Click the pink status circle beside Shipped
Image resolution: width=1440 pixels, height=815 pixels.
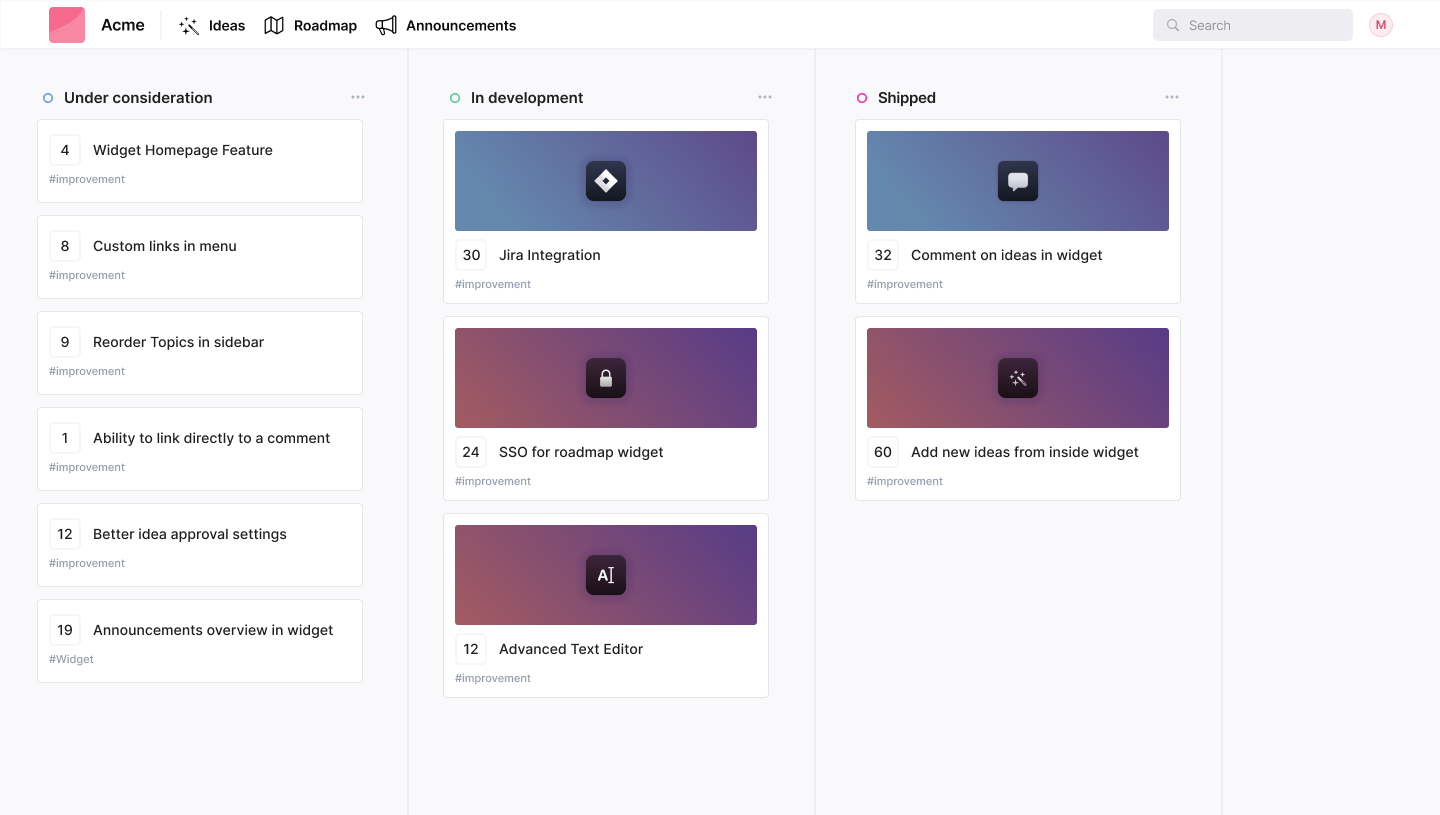(861, 98)
